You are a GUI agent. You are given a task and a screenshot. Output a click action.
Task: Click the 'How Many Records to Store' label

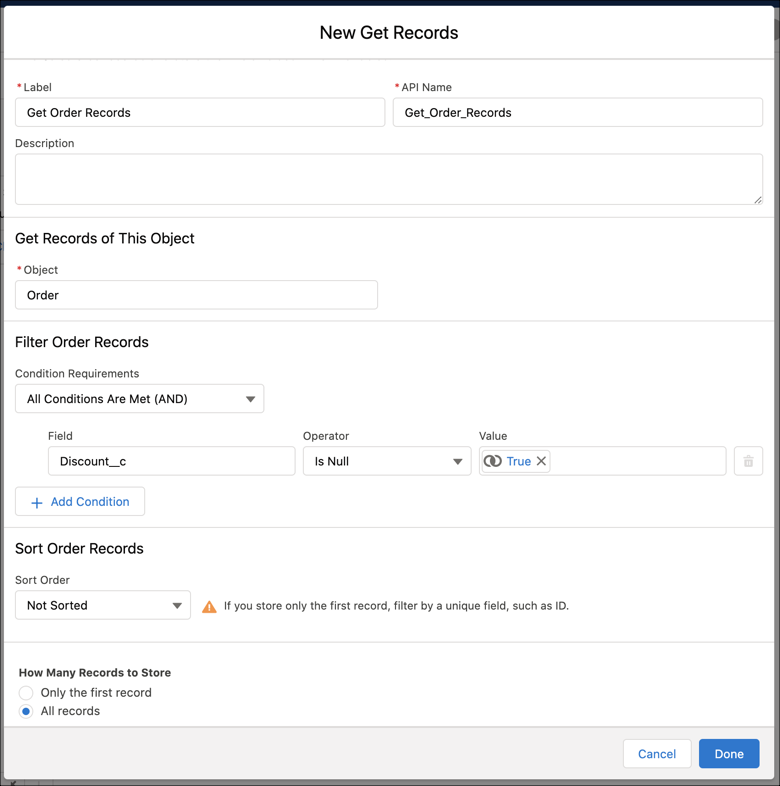tap(95, 673)
